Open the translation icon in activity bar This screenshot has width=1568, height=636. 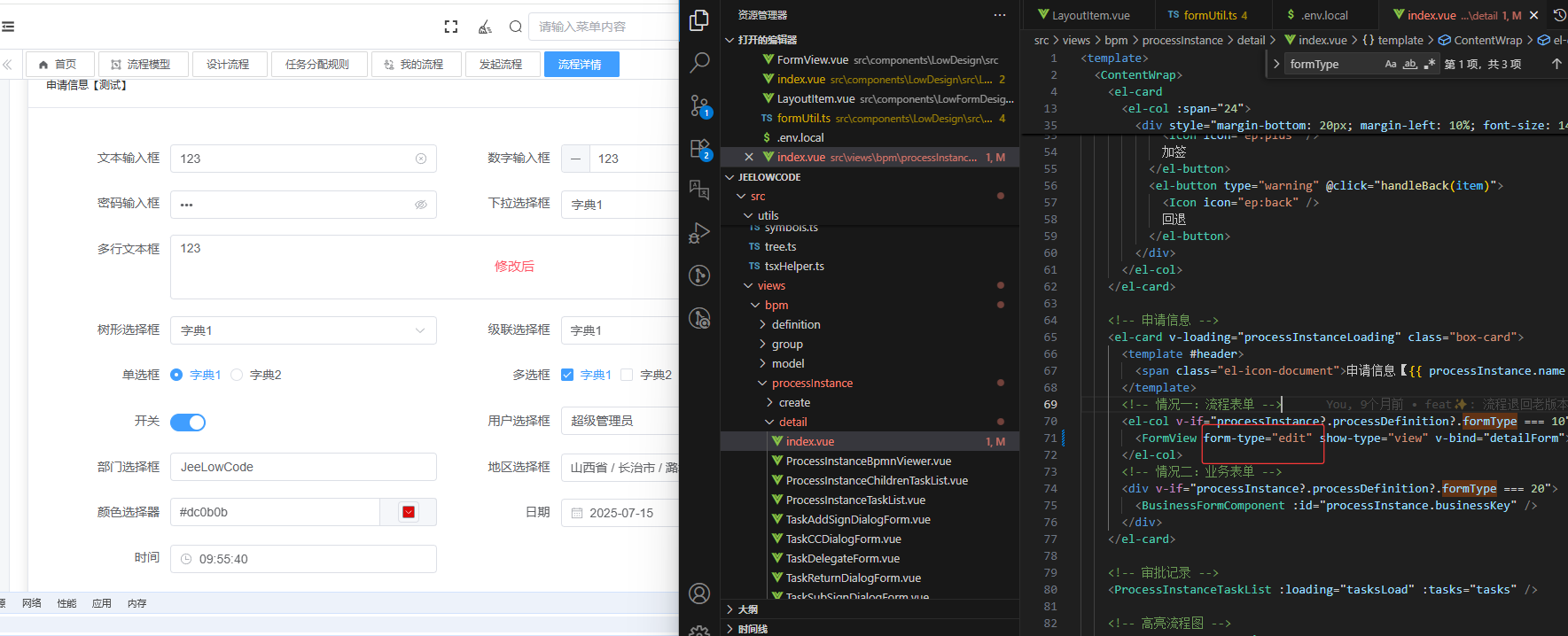point(699,189)
